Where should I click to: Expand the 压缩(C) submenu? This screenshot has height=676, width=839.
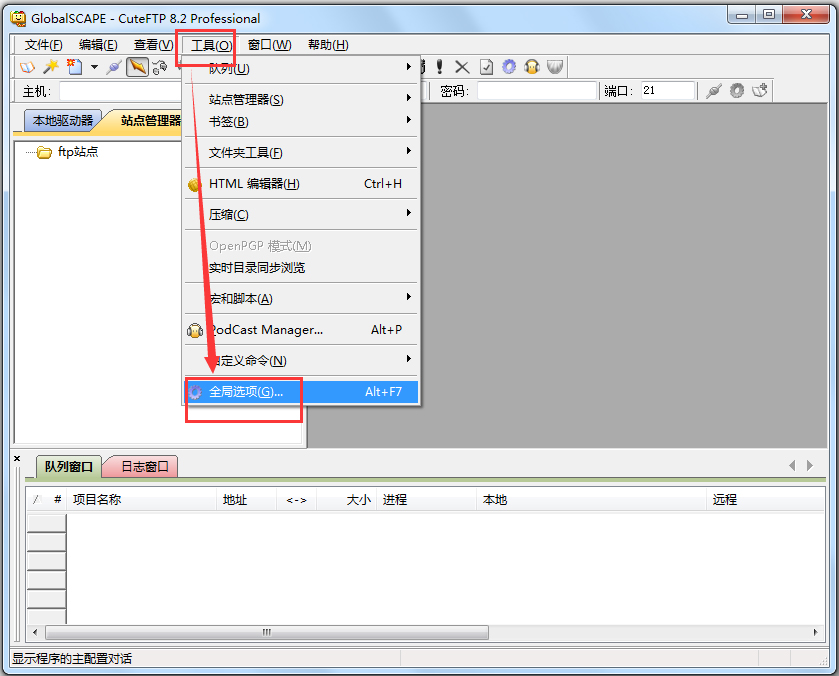point(301,215)
